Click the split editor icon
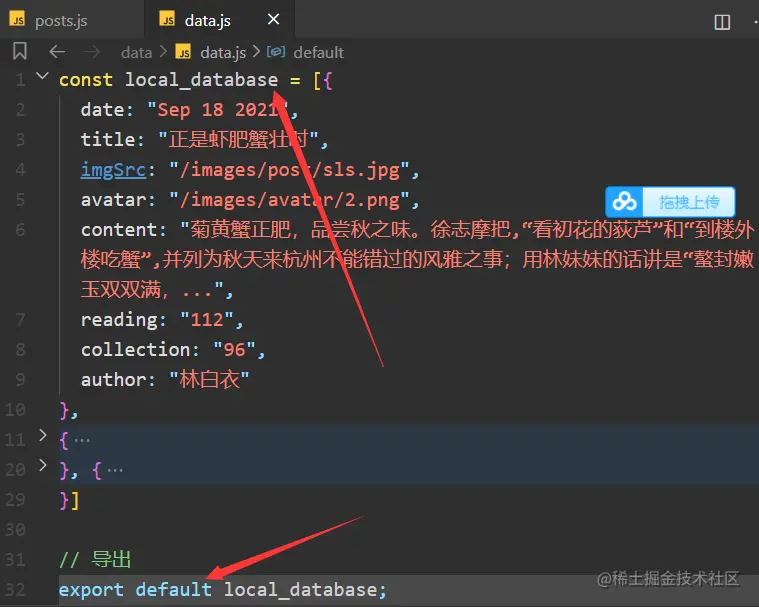759x607 pixels. (x=722, y=22)
